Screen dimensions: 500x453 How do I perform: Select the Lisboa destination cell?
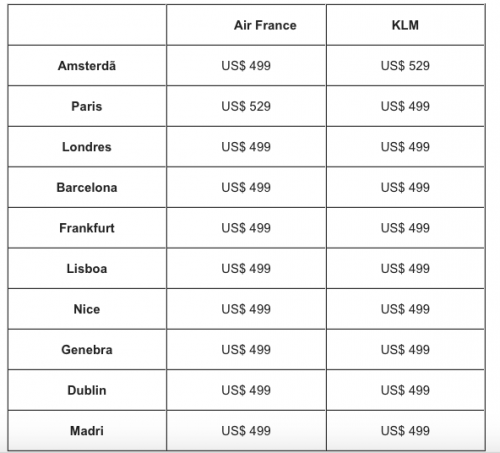tap(87, 269)
